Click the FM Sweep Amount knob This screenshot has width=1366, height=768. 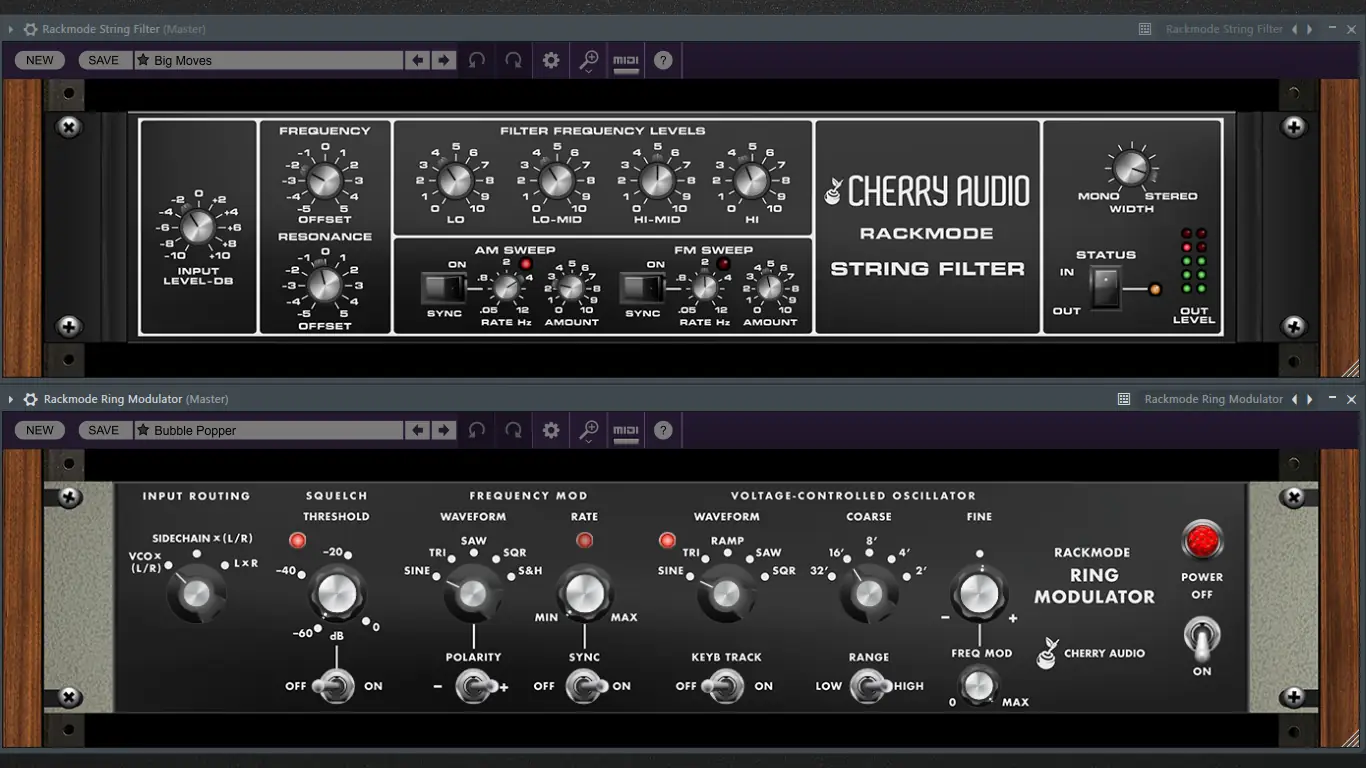(768, 288)
